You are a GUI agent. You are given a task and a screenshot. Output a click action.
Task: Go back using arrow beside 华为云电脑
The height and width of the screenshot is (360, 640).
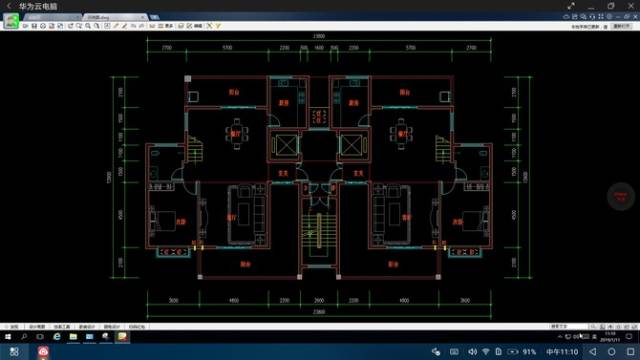(x=9, y=6)
